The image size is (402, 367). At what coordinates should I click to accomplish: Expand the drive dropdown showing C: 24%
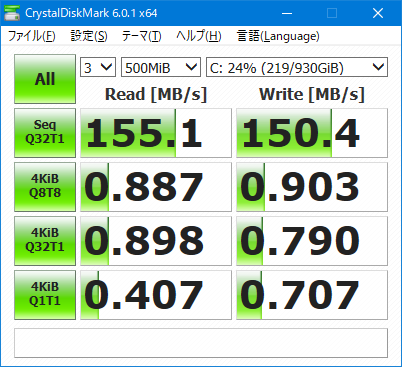point(297,67)
